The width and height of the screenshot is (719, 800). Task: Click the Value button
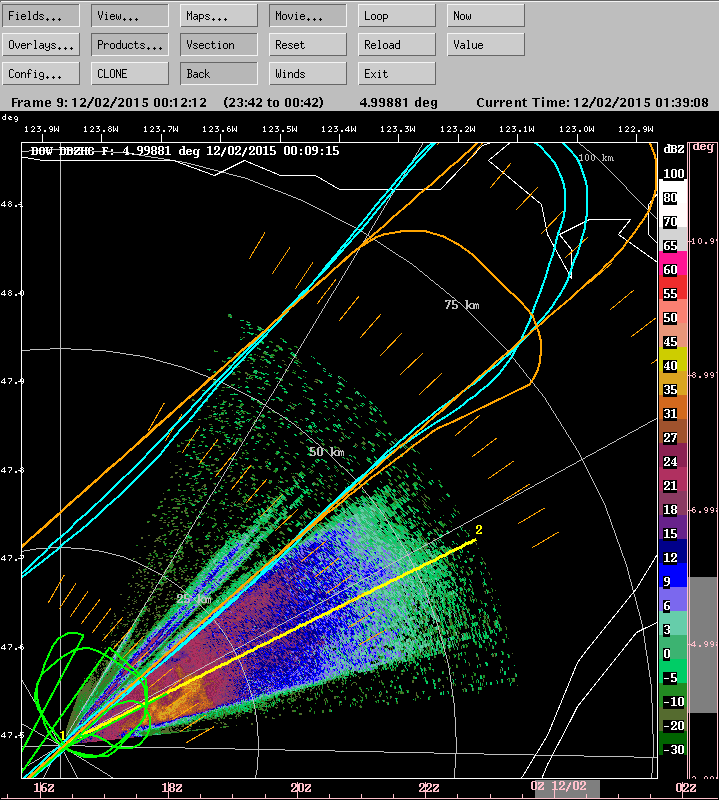click(x=486, y=45)
